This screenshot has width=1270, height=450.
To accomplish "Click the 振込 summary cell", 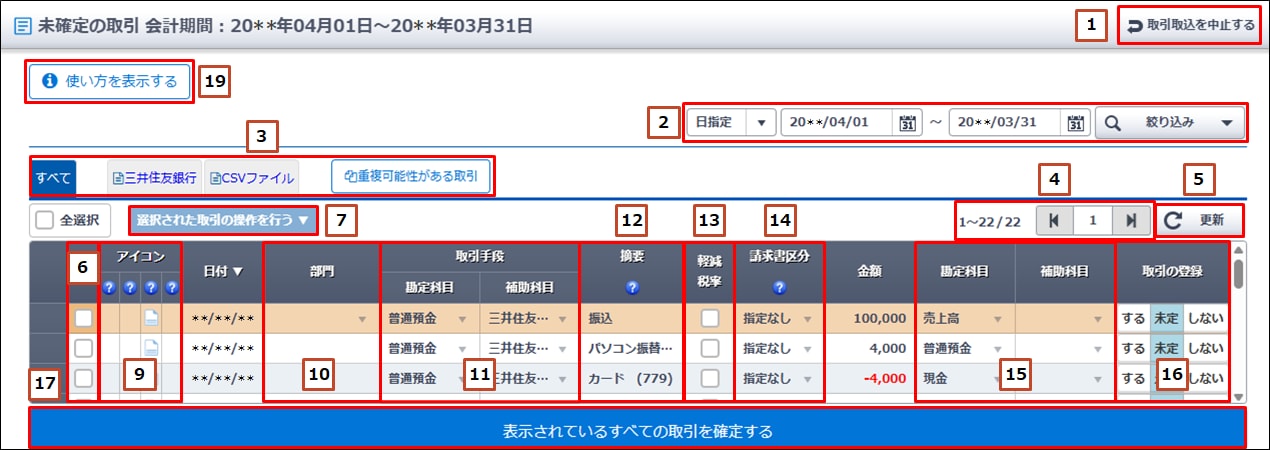I will coord(633,319).
